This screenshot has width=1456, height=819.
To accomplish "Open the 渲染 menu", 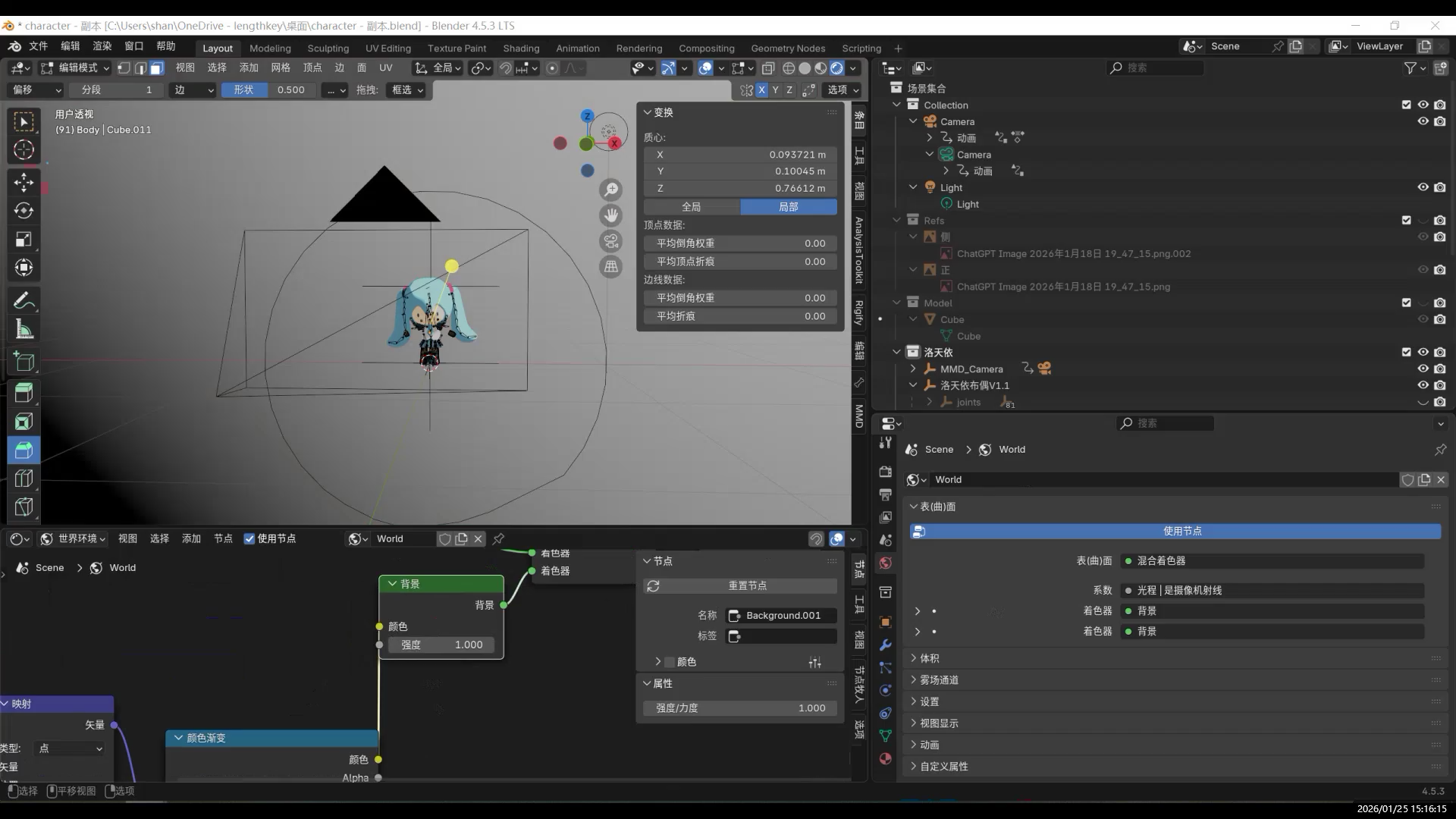I will [102, 46].
